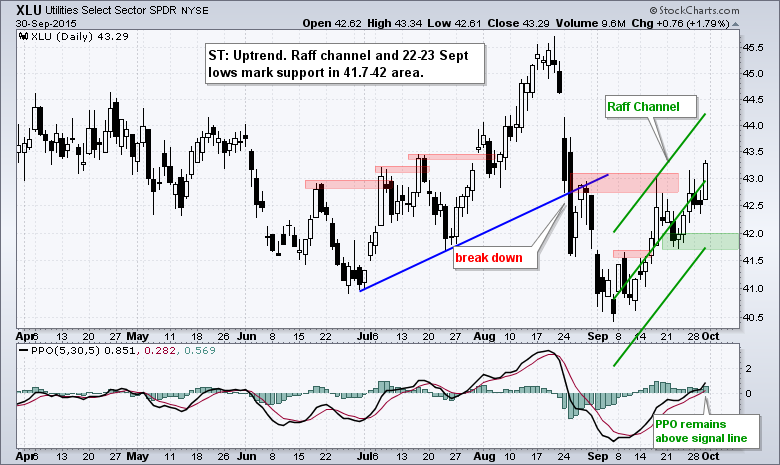Click the 'Open 42.62' value
Screen dimensions: 780x465
tap(332, 23)
